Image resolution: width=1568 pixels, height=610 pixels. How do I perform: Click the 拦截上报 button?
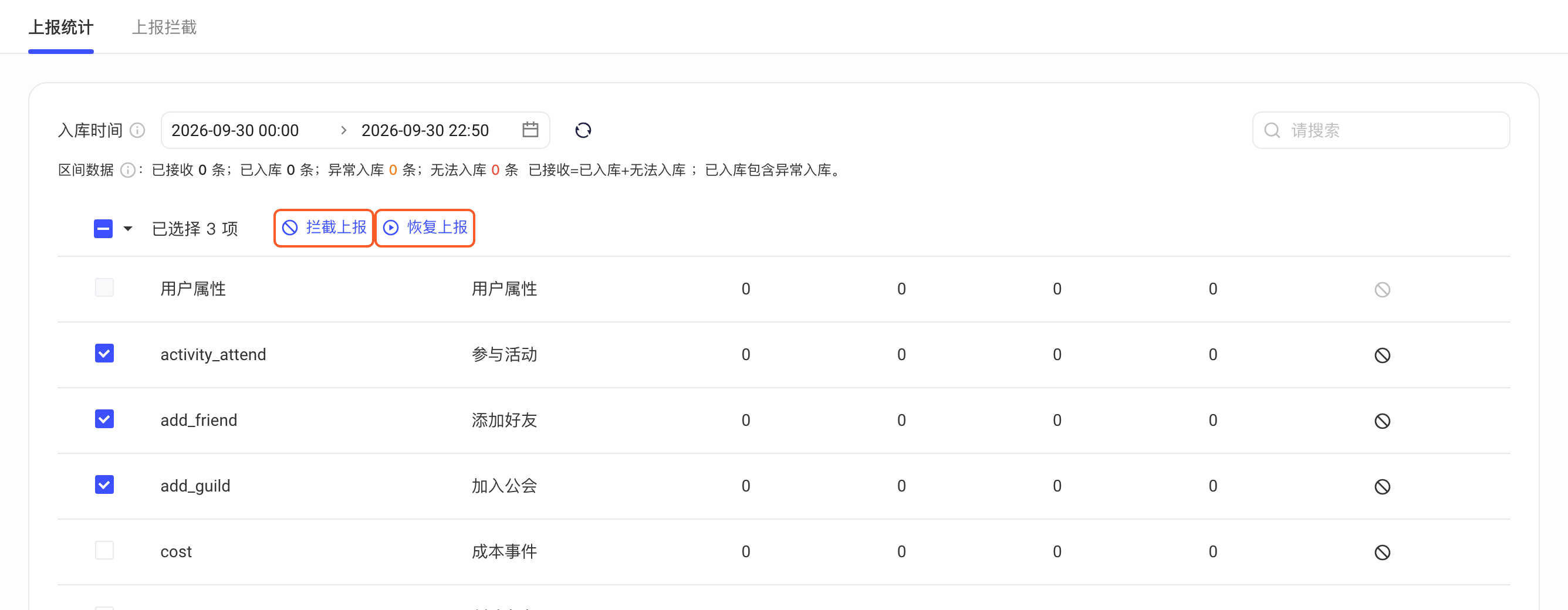click(324, 228)
